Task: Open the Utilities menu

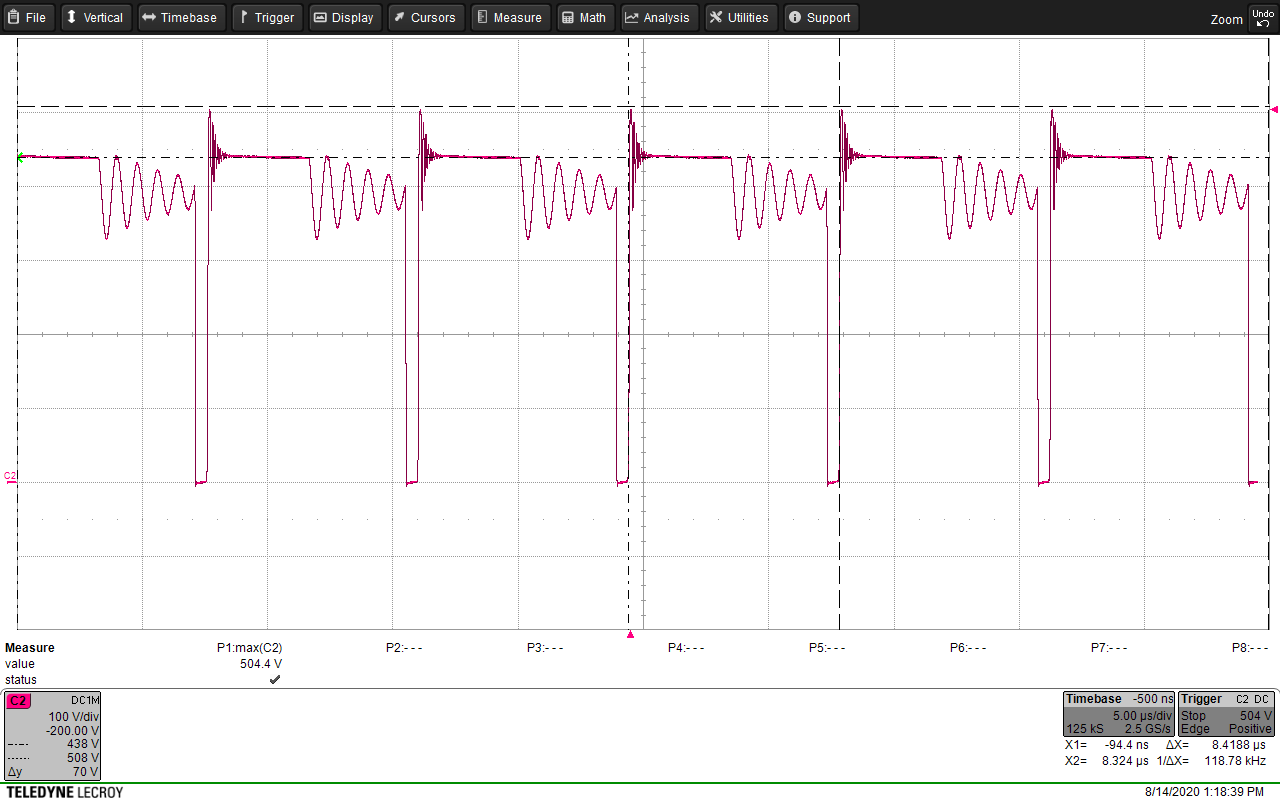Action: click(740, 17)
